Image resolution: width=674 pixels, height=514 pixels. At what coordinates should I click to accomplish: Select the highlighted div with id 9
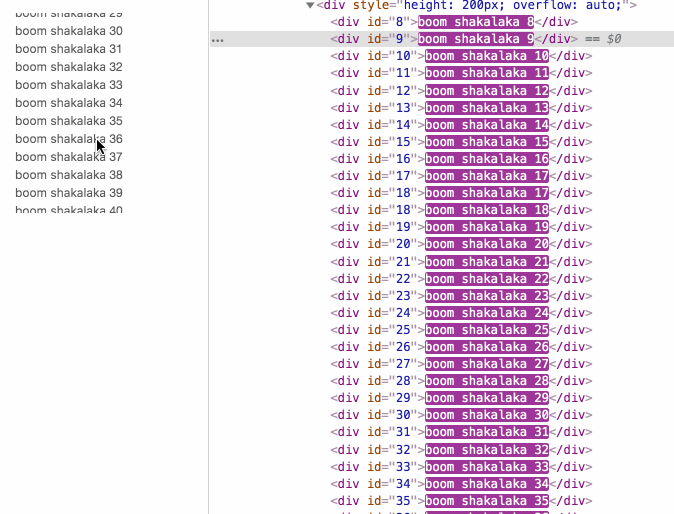pos(454,39)
